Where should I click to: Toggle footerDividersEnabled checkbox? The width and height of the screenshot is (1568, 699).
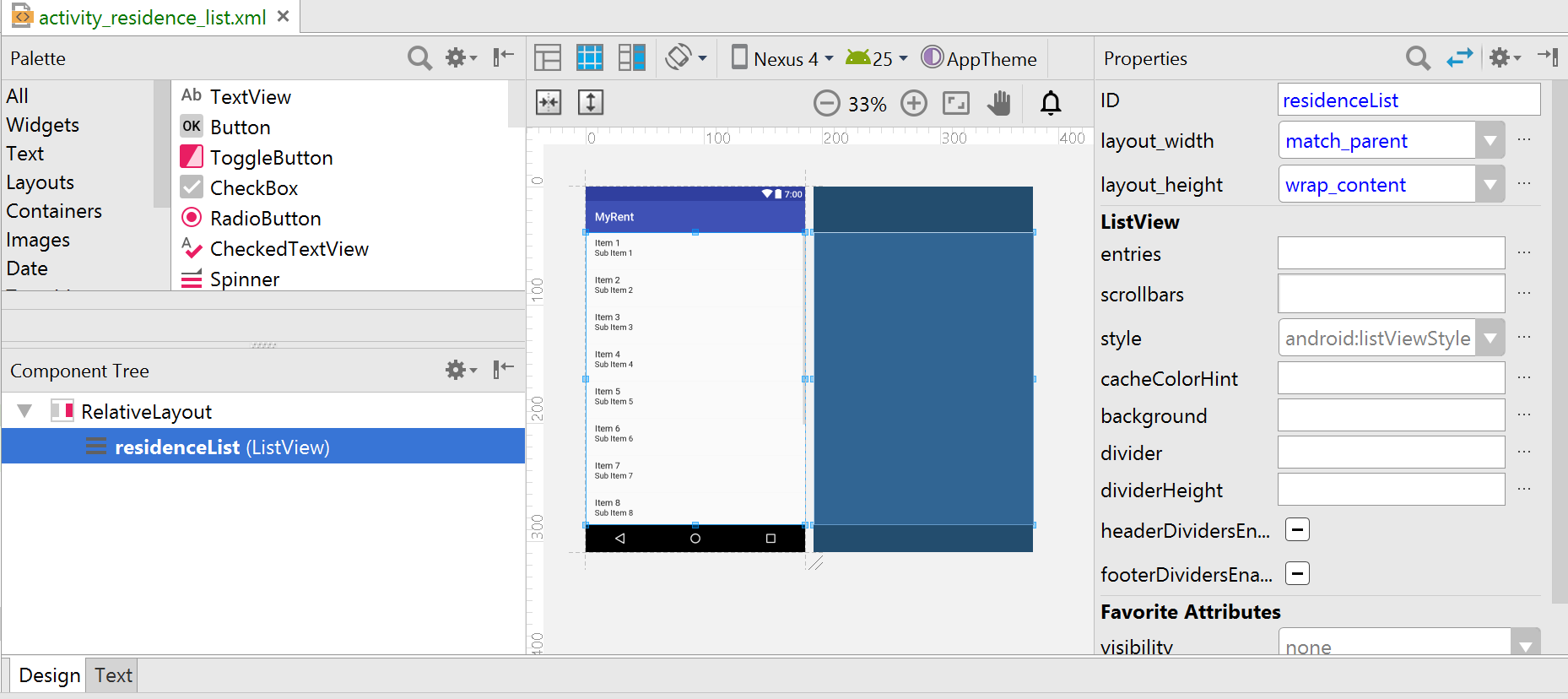pyautogui.click(x=1297, y=574)
